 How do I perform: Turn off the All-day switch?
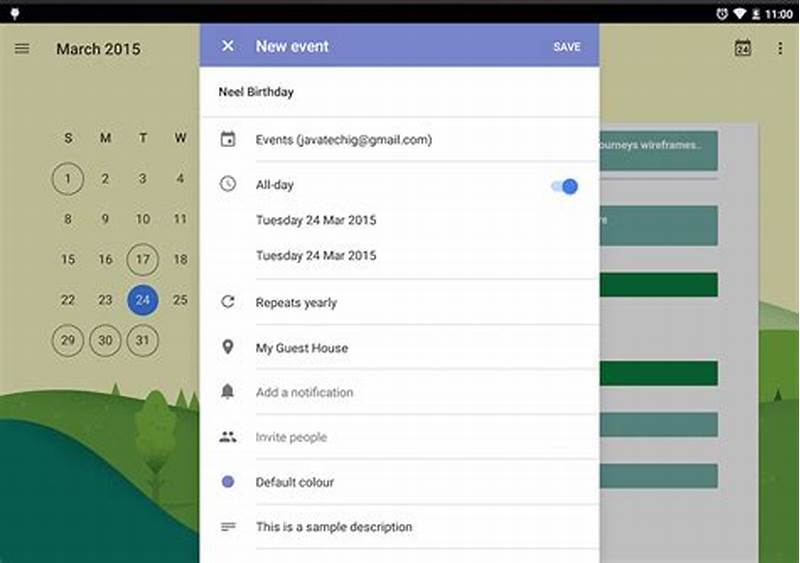565,186
